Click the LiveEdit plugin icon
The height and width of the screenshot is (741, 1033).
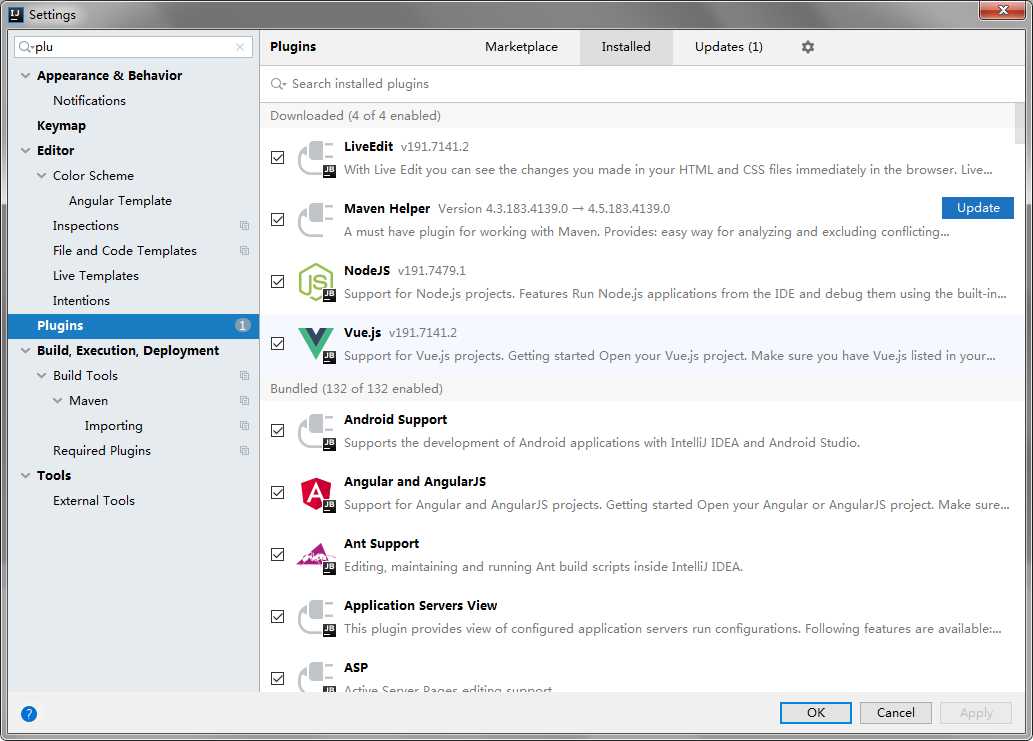coord(316,158)
